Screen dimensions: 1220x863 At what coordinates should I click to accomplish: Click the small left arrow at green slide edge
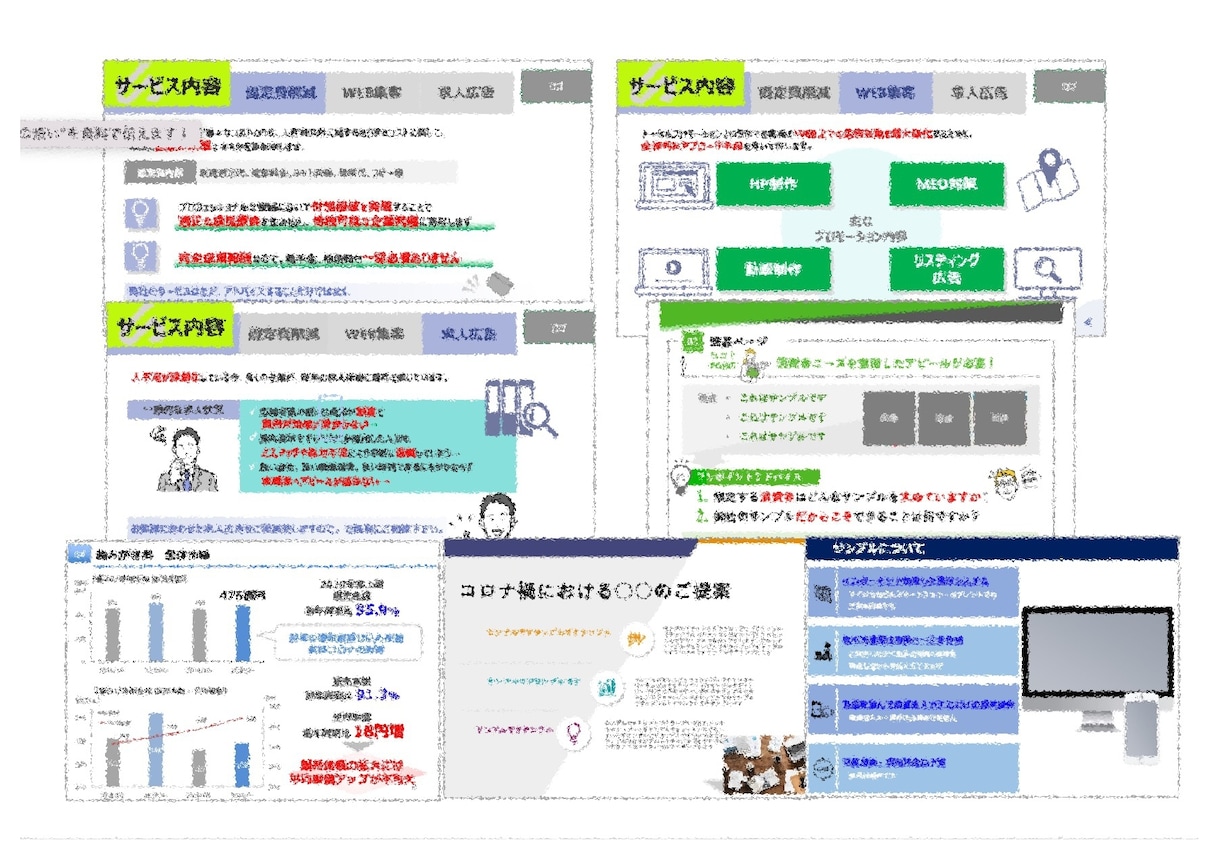(x=1088, y=322)
